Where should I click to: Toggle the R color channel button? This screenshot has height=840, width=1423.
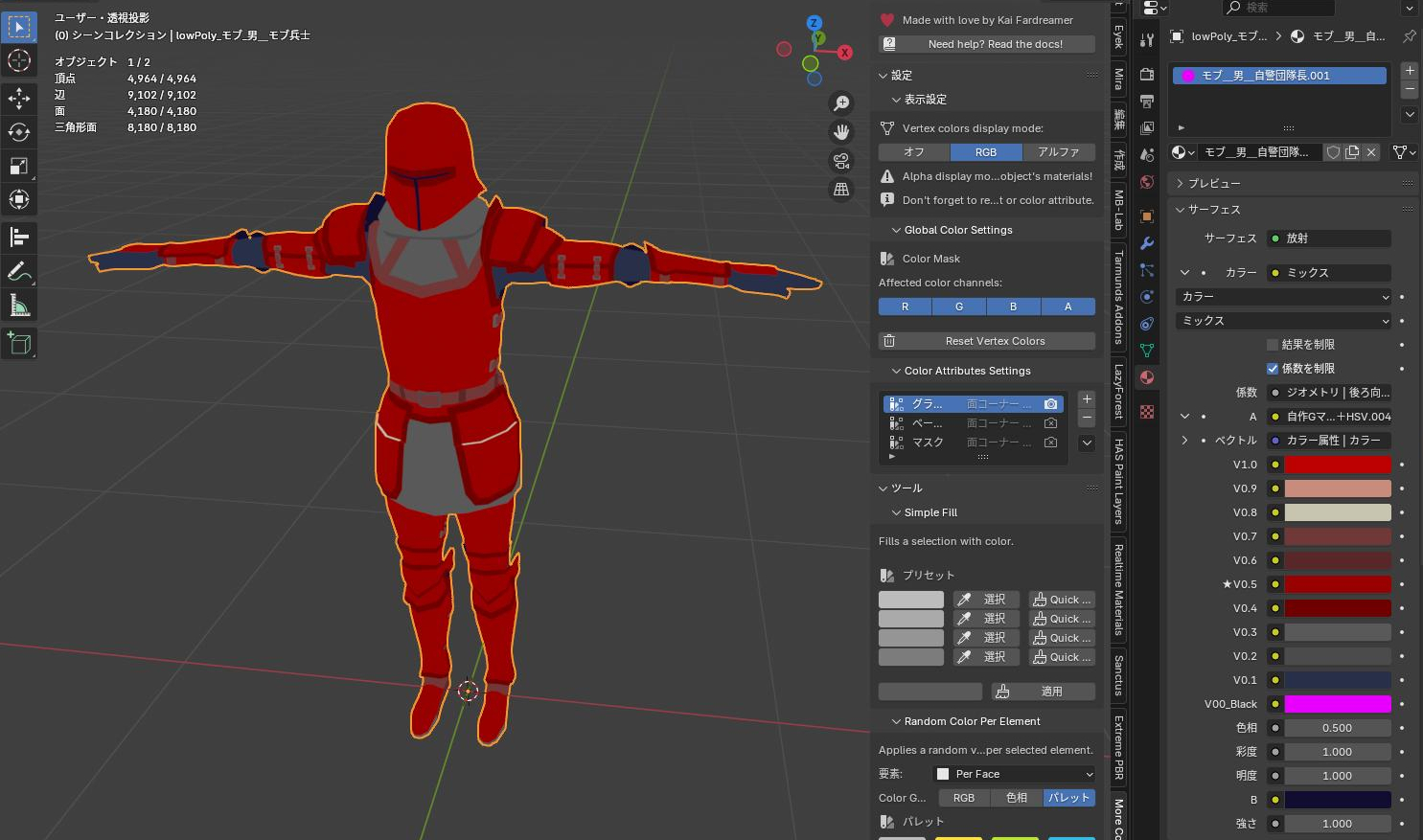coord(905,306)
